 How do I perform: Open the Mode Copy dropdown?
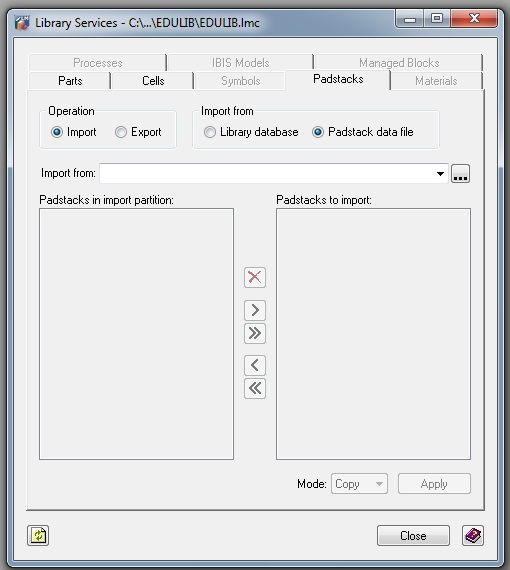click(359, 484)
